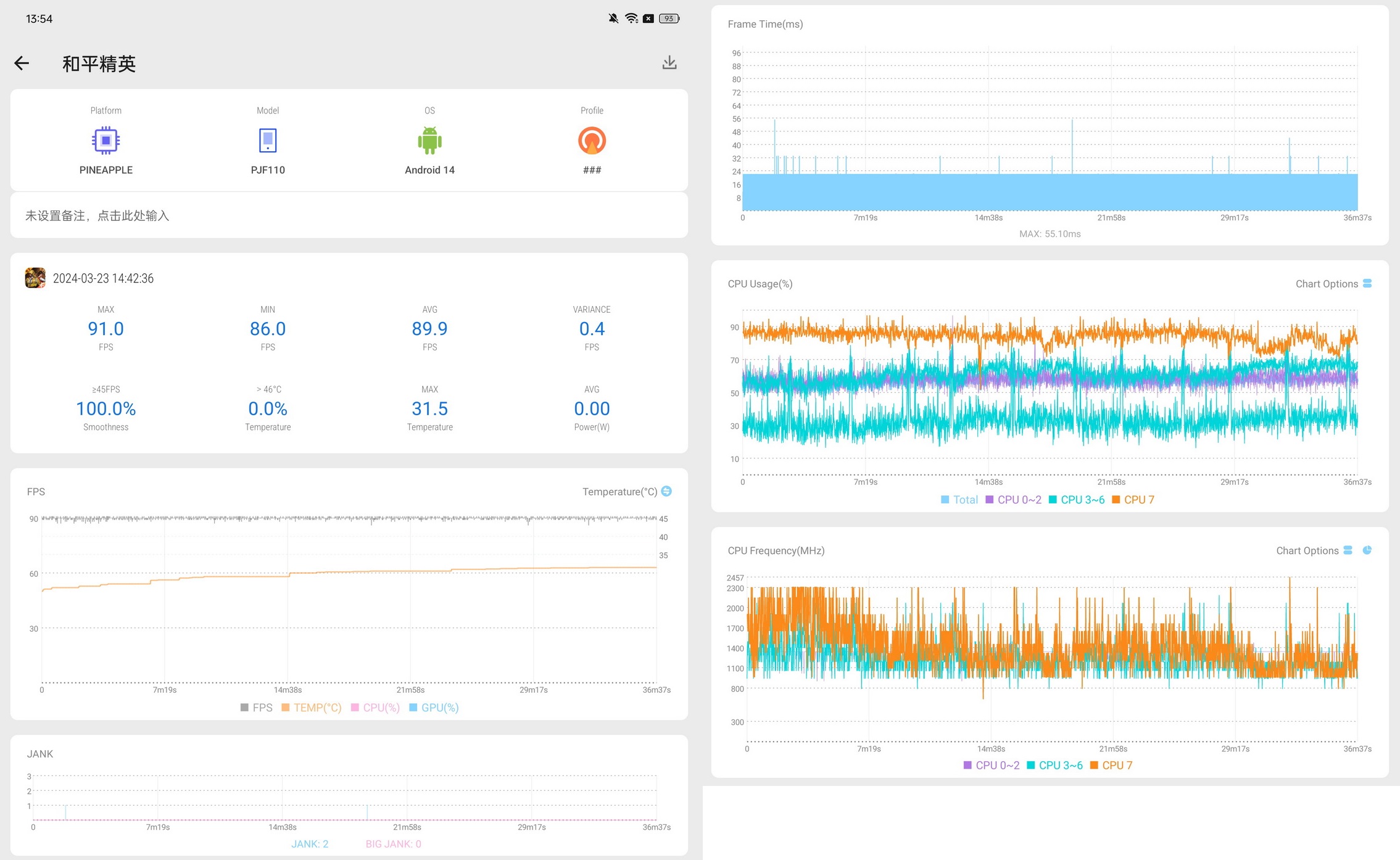The image size is (1400, 860).
Task: Click the AVG 89.9 FPS value
Action: 429,328
